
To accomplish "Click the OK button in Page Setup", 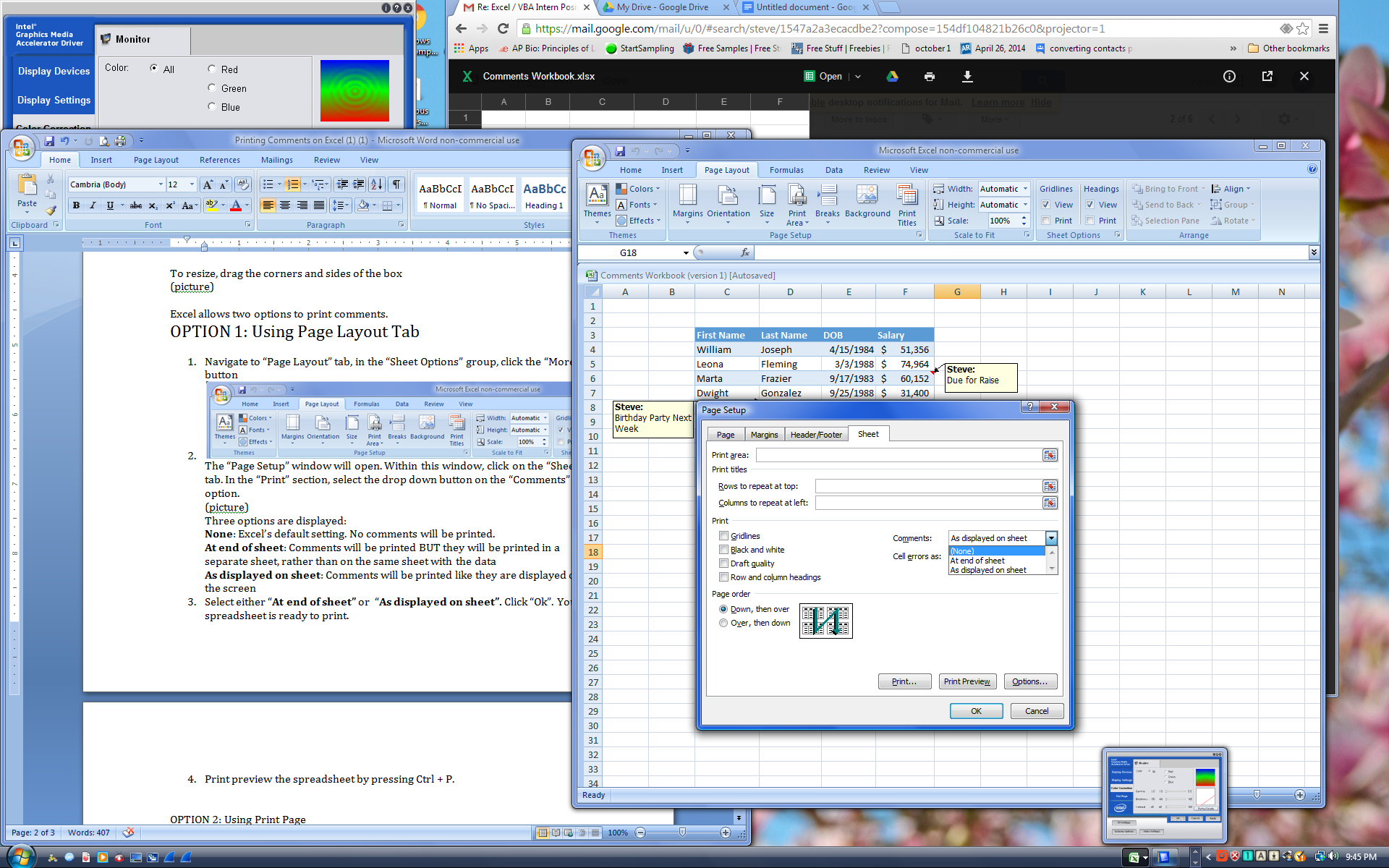I will pos(976,711).
